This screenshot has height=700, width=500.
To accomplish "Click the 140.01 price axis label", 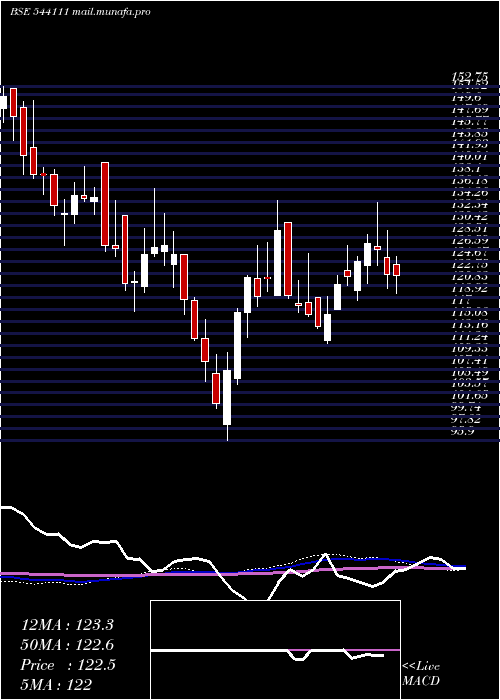I will (470, 157).
